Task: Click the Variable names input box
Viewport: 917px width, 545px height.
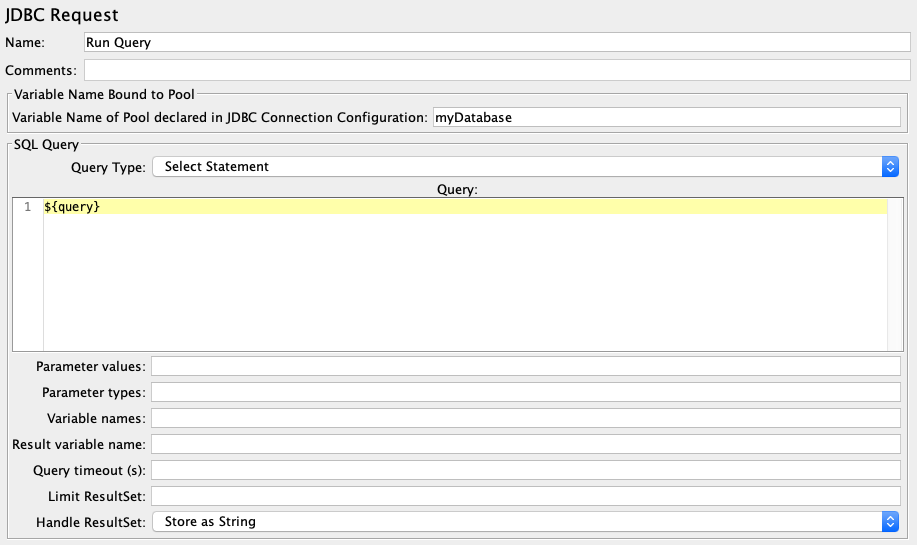Action: (526, 418)
